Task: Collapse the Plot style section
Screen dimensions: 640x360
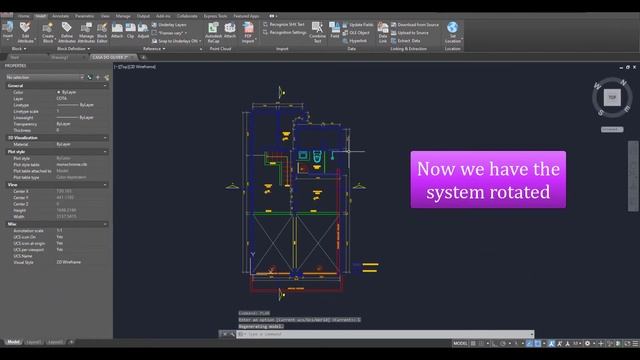Action: [x=105, y=152]
